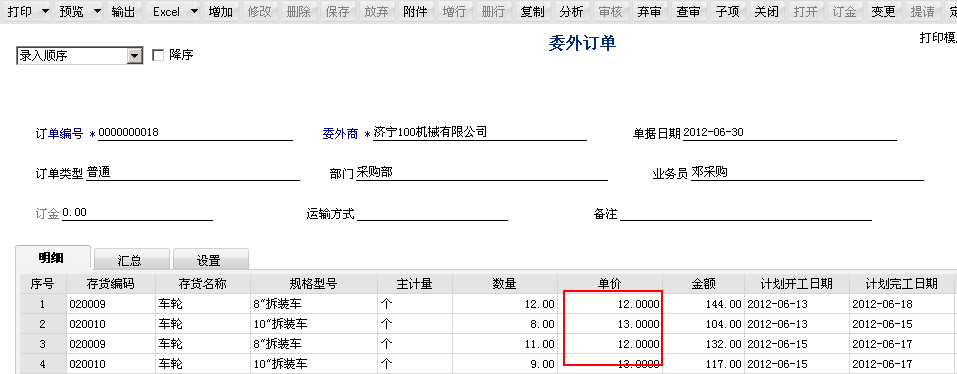Click 存货编码 020010 in row 2

(110, 324)
